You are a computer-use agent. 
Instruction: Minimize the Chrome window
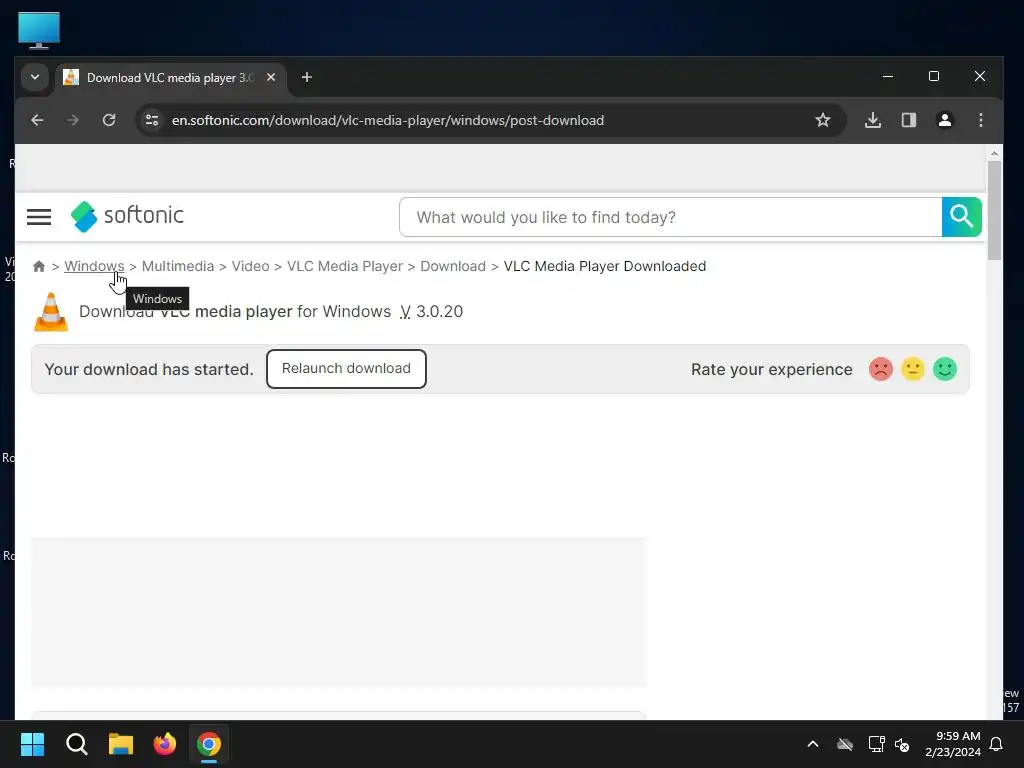point(888,76)
